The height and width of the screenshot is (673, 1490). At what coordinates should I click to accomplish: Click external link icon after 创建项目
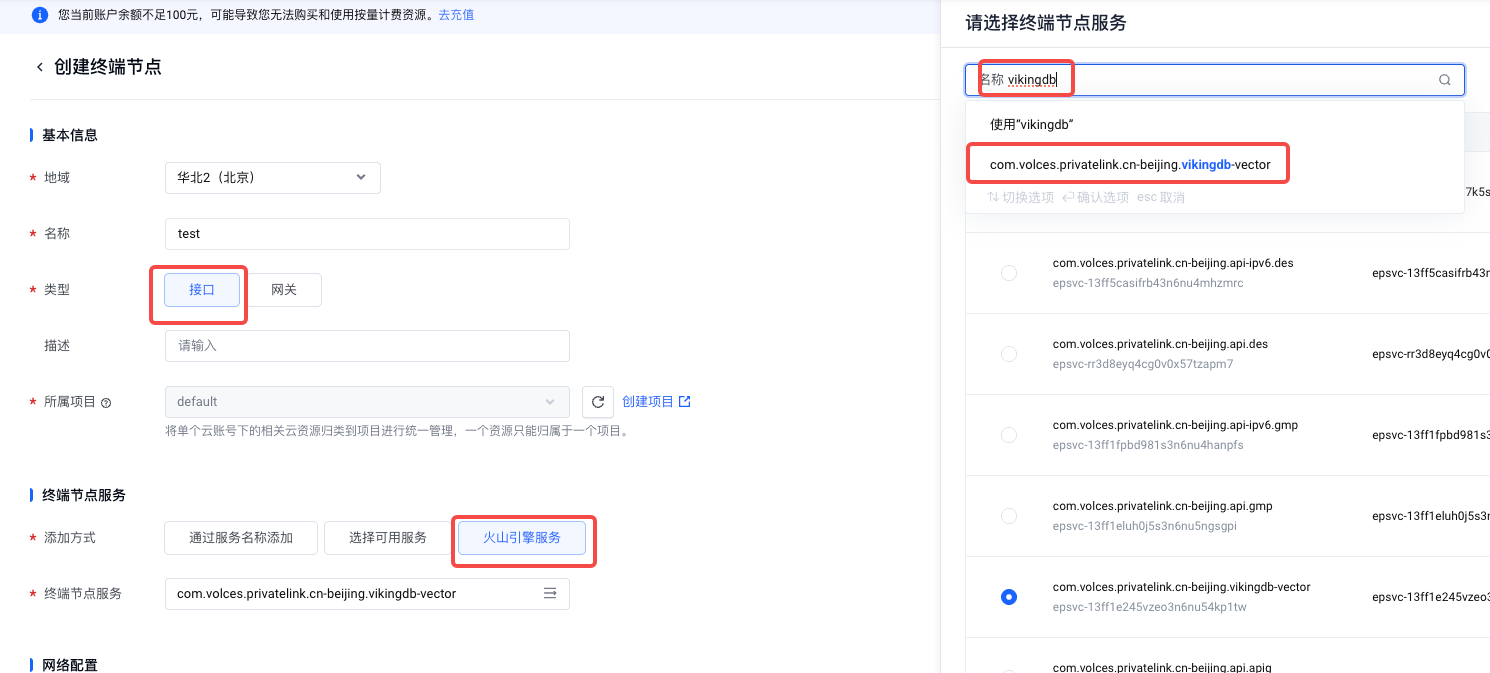click(x=685, y=402)
